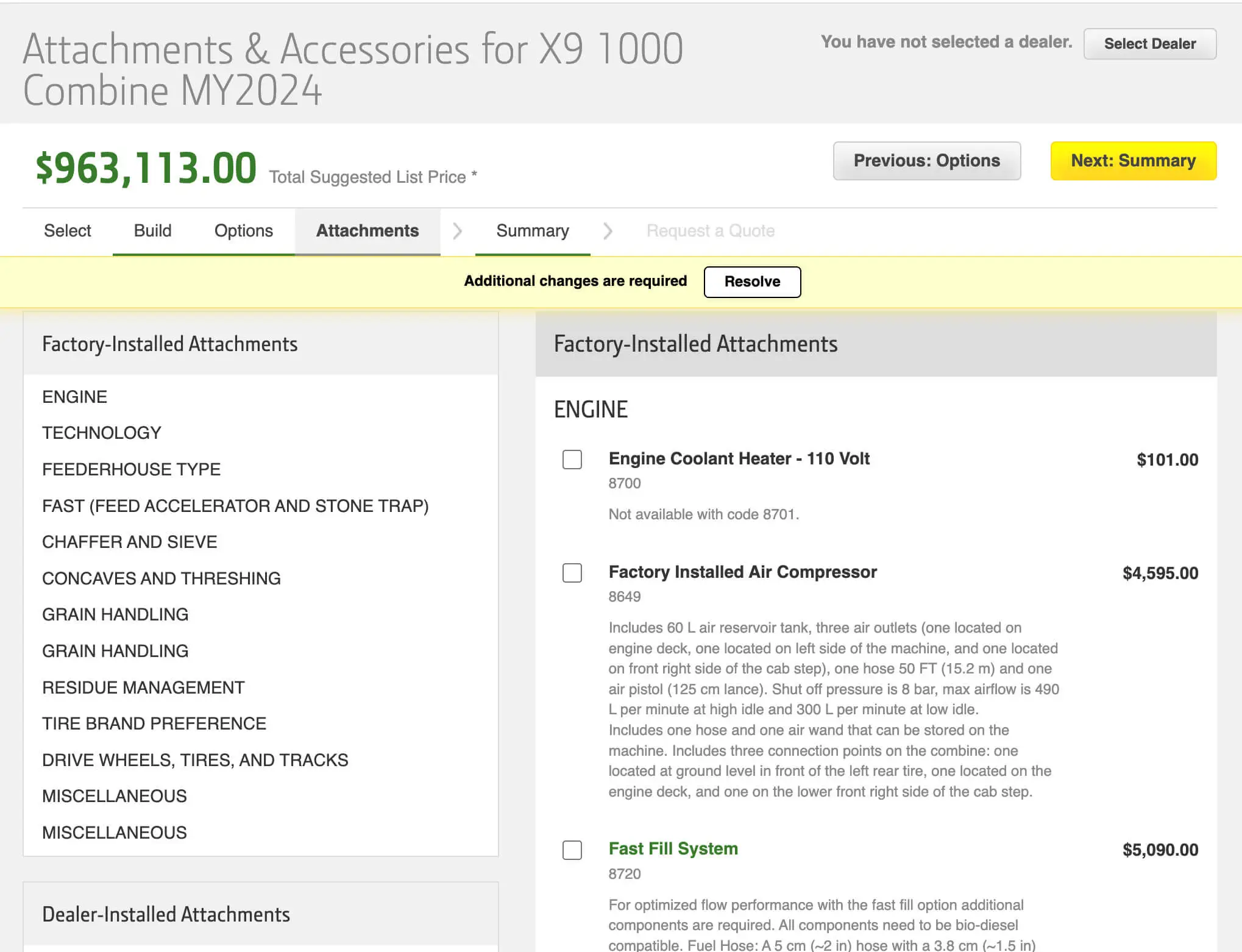Click chevron arrow after Attachments tab
The width and height of the screenshot is (1242, 952).
tap(457, 231)
